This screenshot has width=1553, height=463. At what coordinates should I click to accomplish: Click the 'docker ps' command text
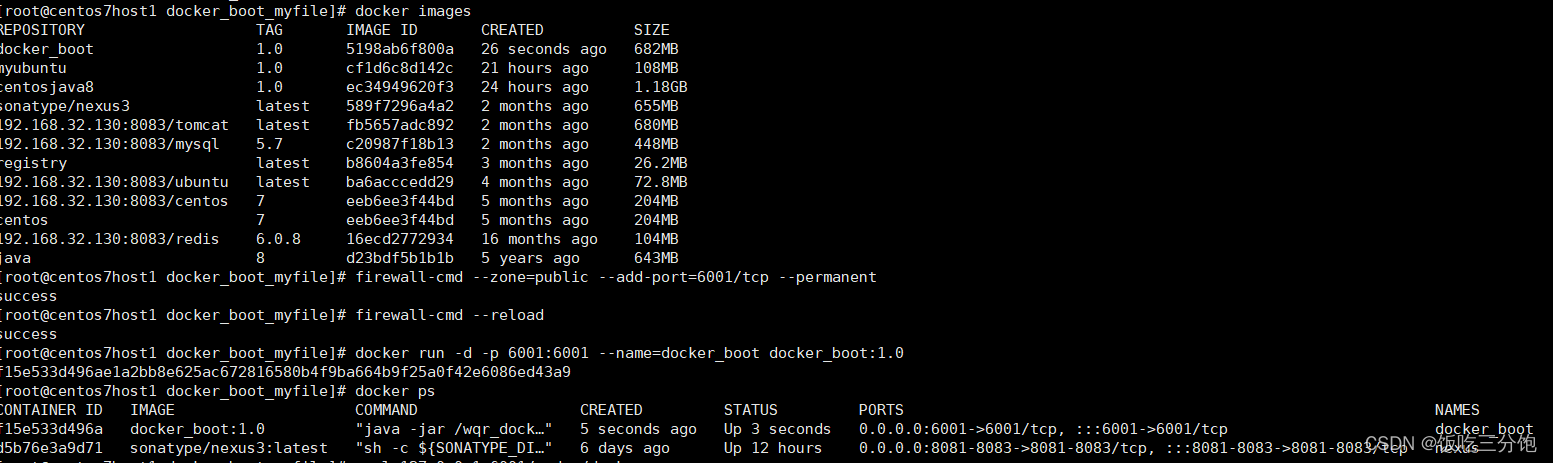coord(395,391)
